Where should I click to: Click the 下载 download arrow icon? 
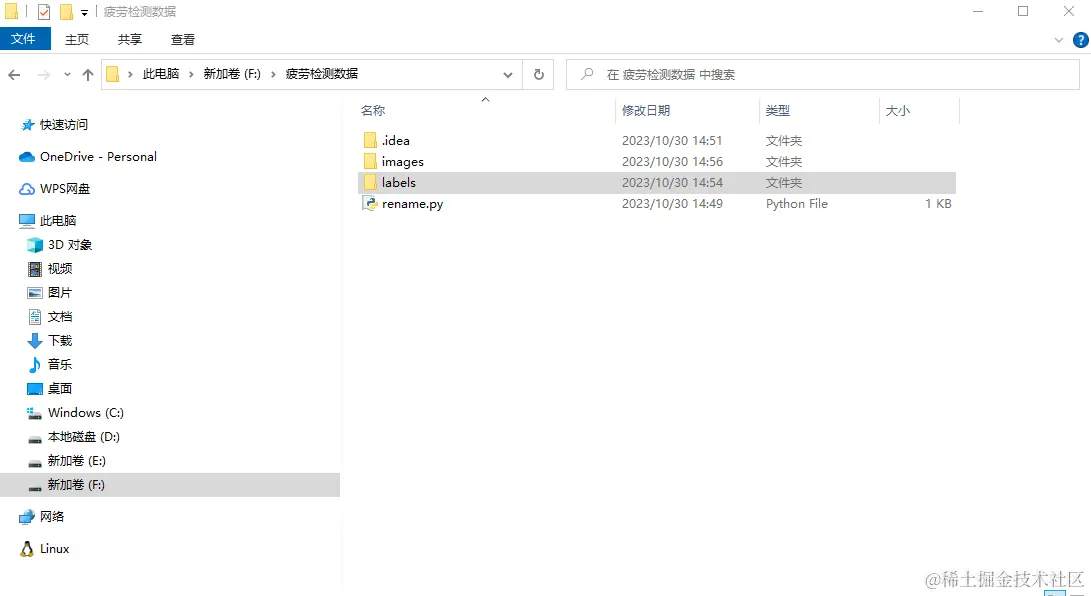(x=35, y=341)
